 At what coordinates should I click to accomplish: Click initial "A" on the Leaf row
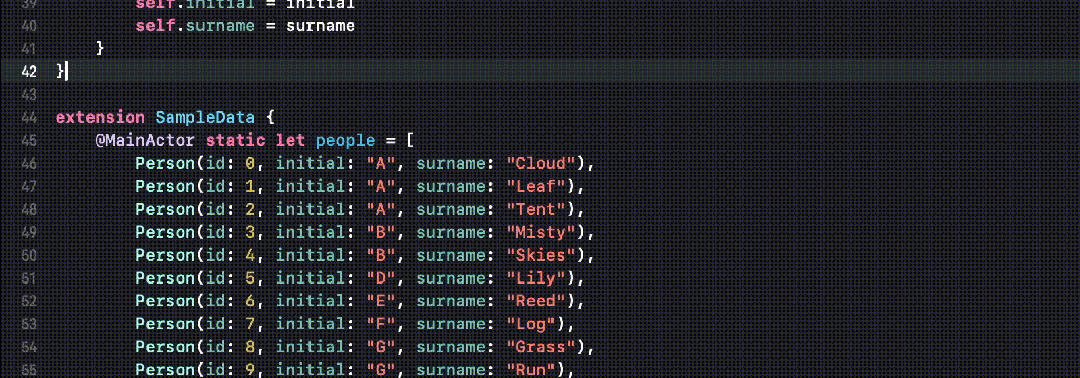380,187
